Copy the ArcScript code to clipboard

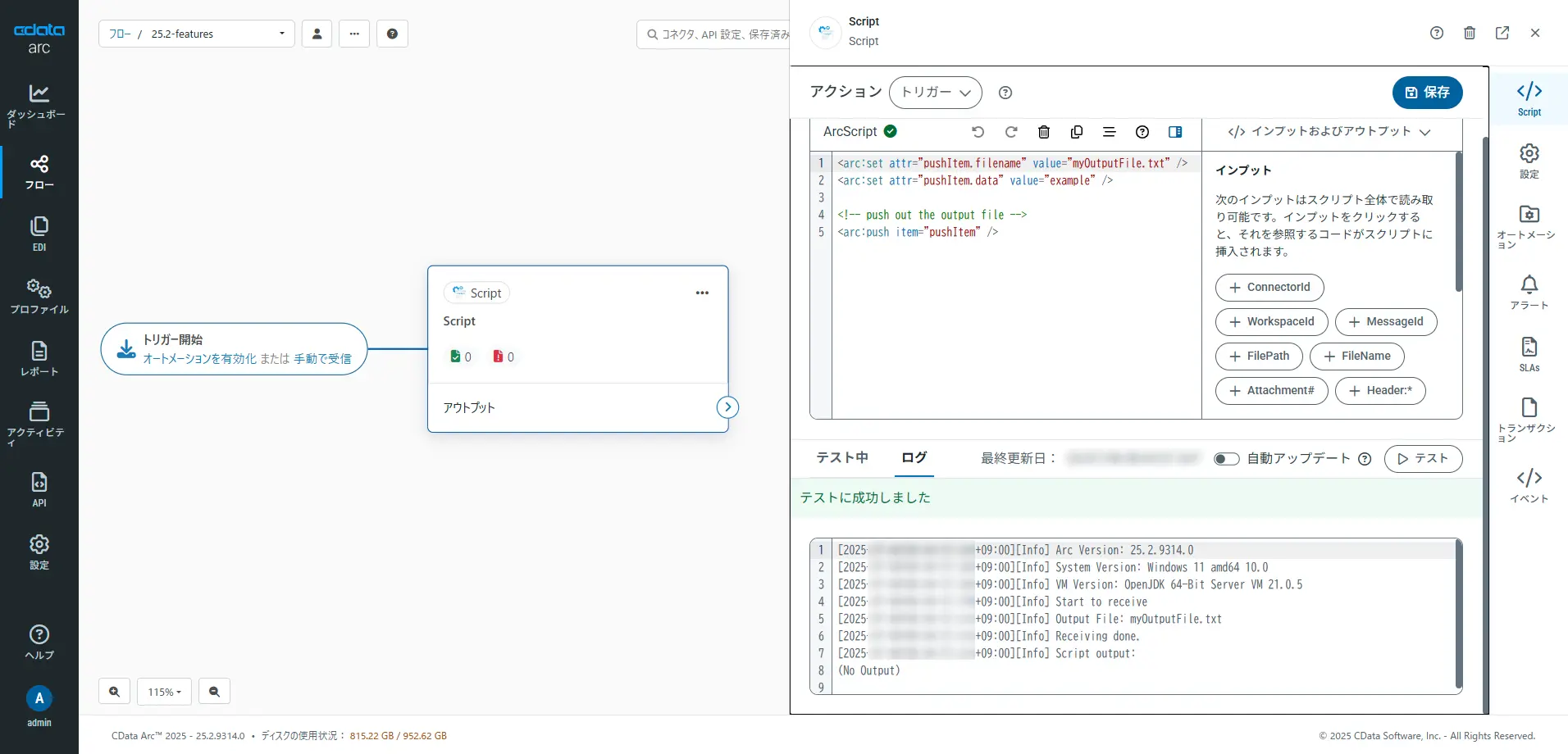(x=1077, y=132)
